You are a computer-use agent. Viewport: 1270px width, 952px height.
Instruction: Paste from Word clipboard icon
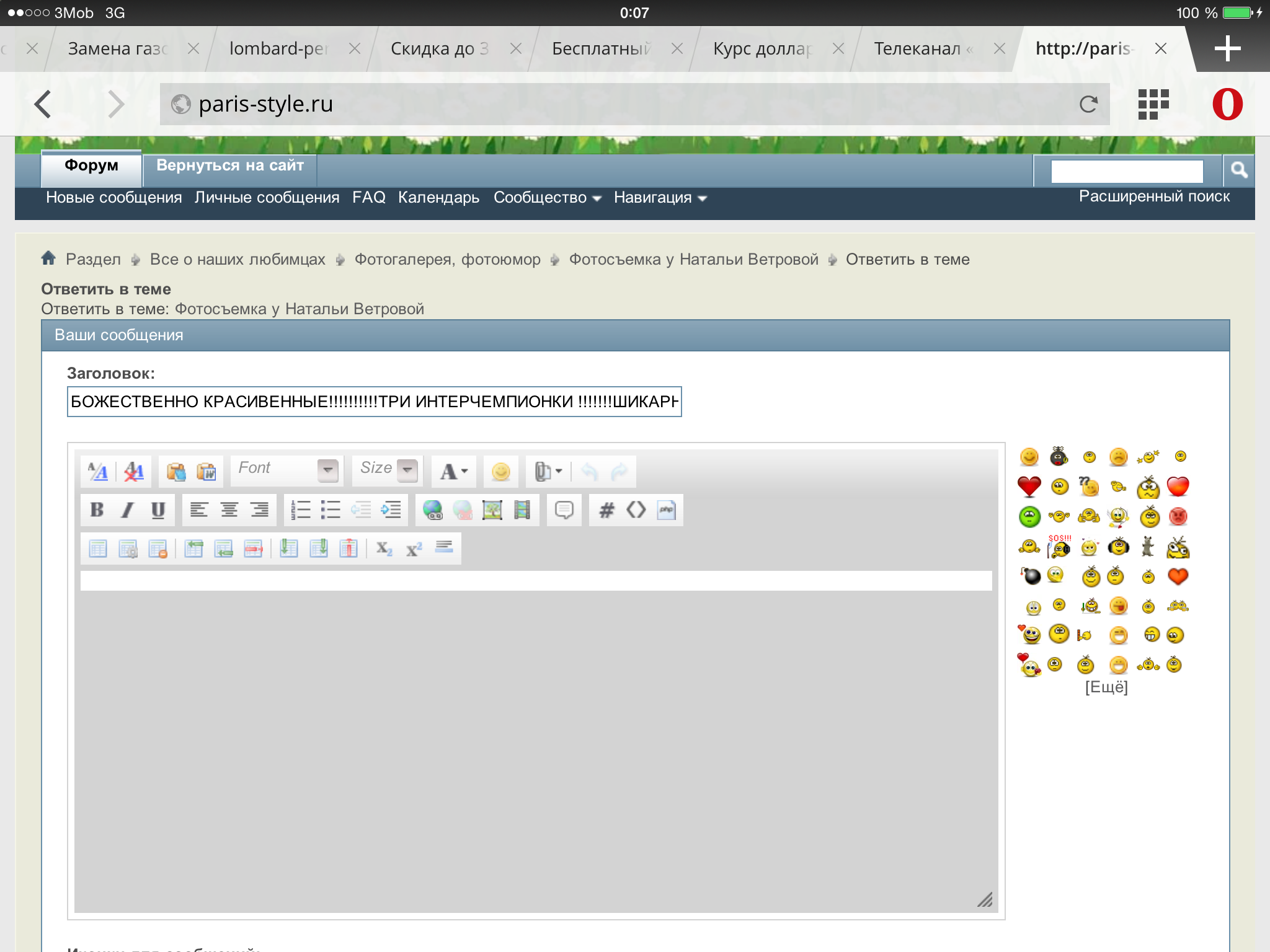pyautogui.click(x=206, y=472)
